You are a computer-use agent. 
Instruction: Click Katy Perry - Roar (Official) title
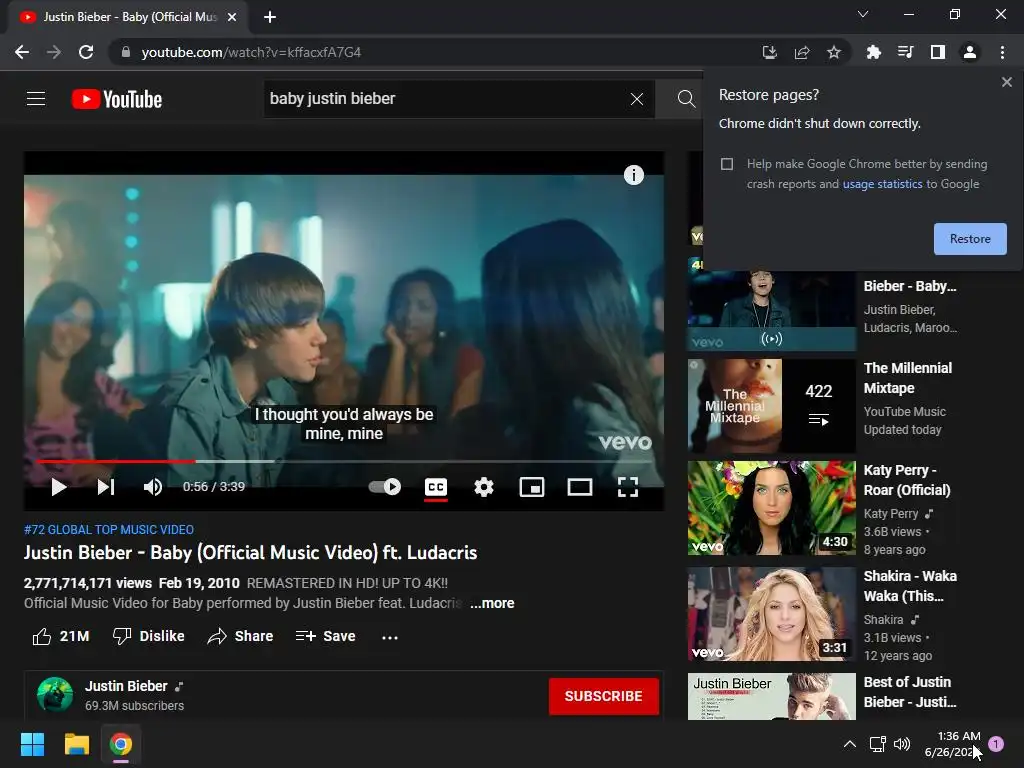(907, 480)
